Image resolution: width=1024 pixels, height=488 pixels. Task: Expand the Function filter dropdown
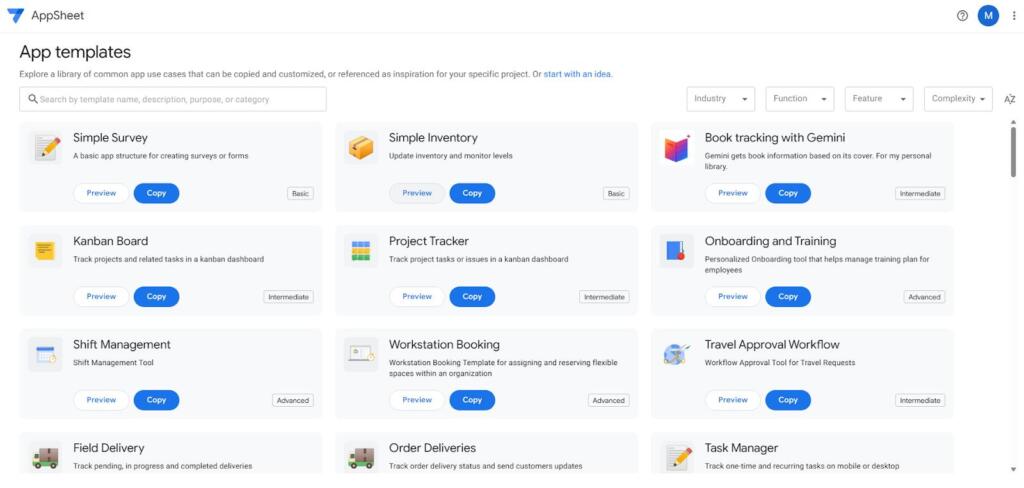point(799,99)
